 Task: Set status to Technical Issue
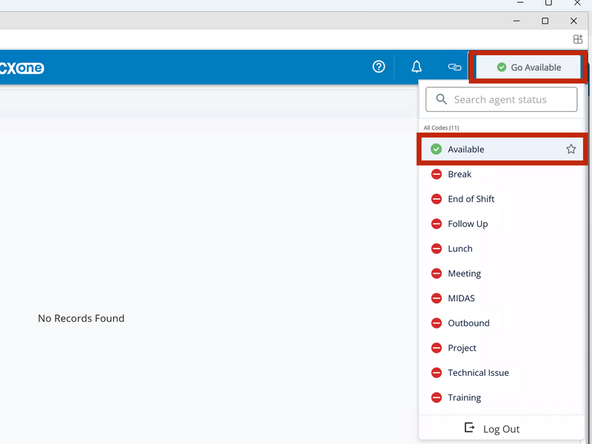(502, 373)
